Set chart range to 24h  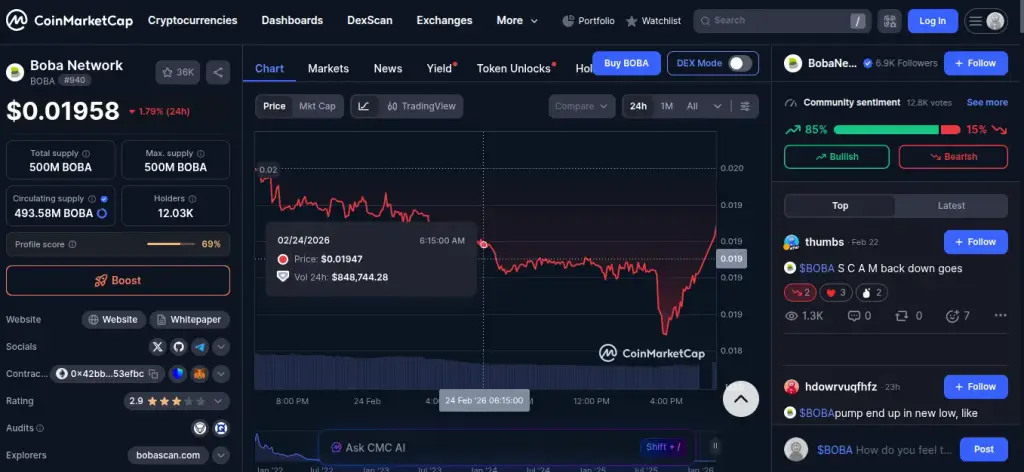pyautogui.click(x=638, y=106)
